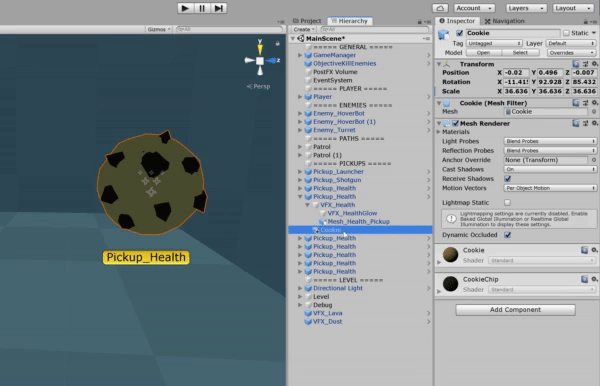Open the Layer dropdown showing Default

tap(571, 43)
